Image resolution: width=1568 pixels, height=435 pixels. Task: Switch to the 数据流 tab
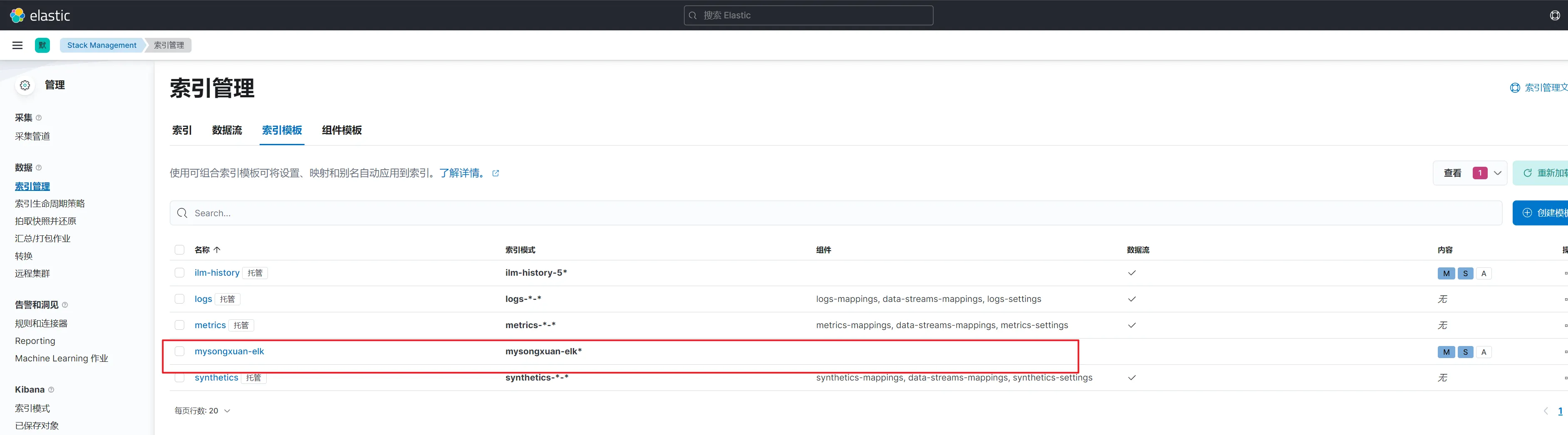pos(227,130)
